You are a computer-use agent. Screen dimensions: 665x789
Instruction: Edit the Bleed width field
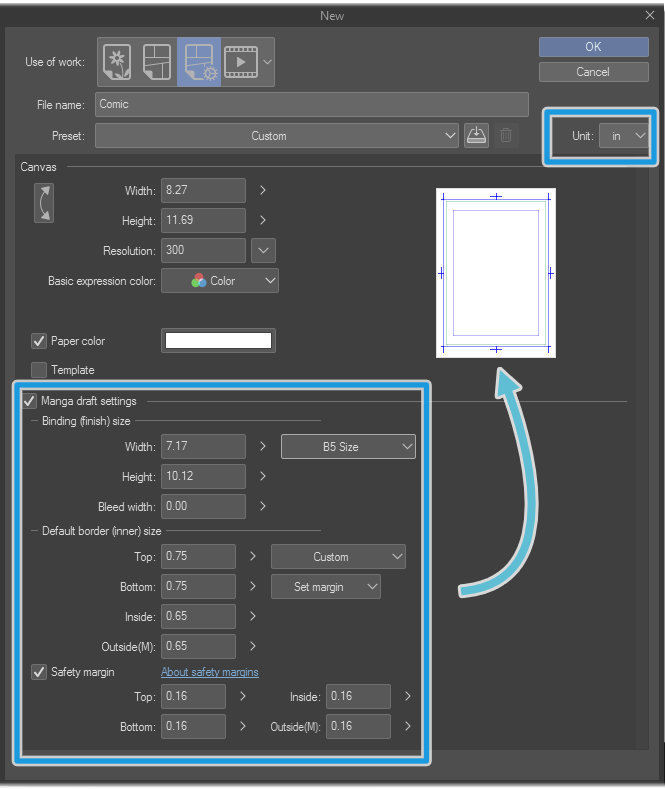click(203, 506)
